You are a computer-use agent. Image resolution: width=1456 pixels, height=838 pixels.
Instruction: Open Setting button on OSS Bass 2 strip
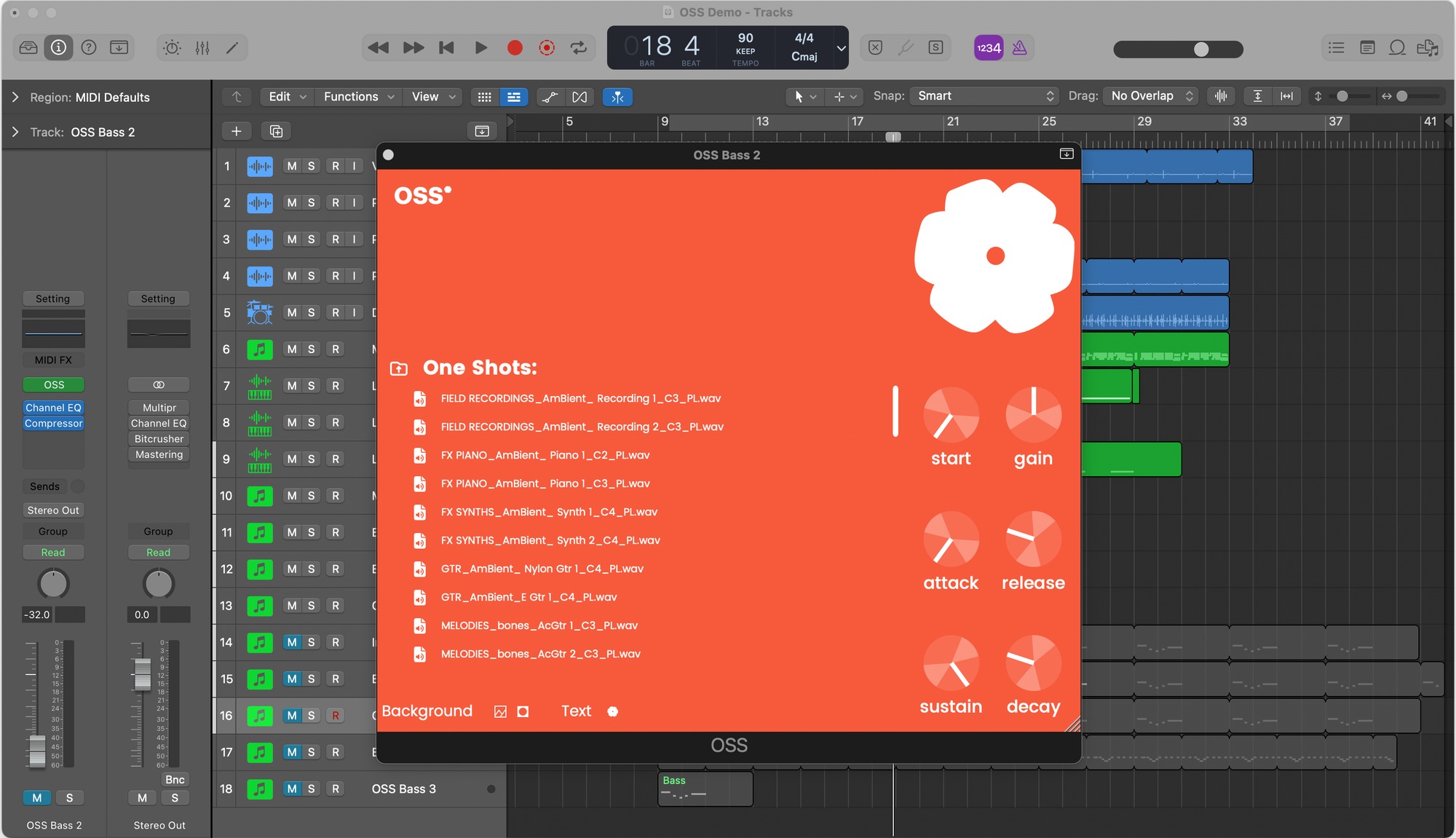point(53,299)
